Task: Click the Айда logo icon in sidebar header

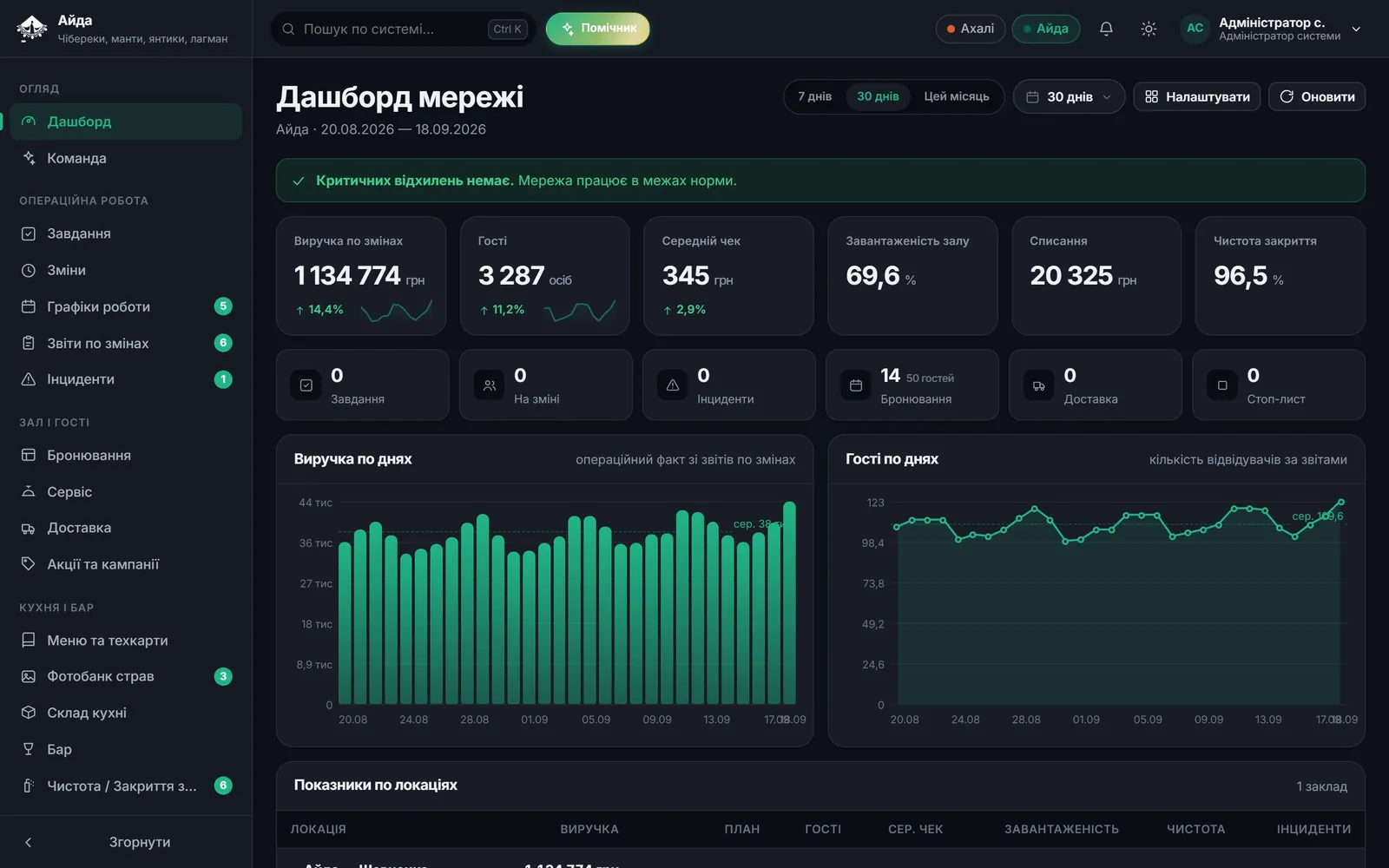Action: pos(32,29)
